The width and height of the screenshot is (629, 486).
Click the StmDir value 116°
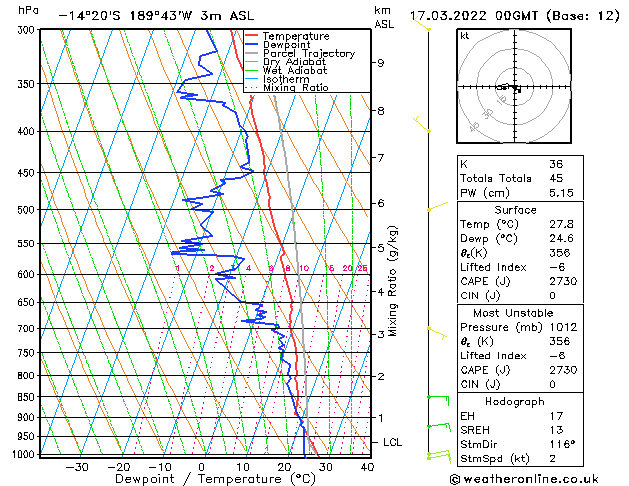click(x=562, y=445)
